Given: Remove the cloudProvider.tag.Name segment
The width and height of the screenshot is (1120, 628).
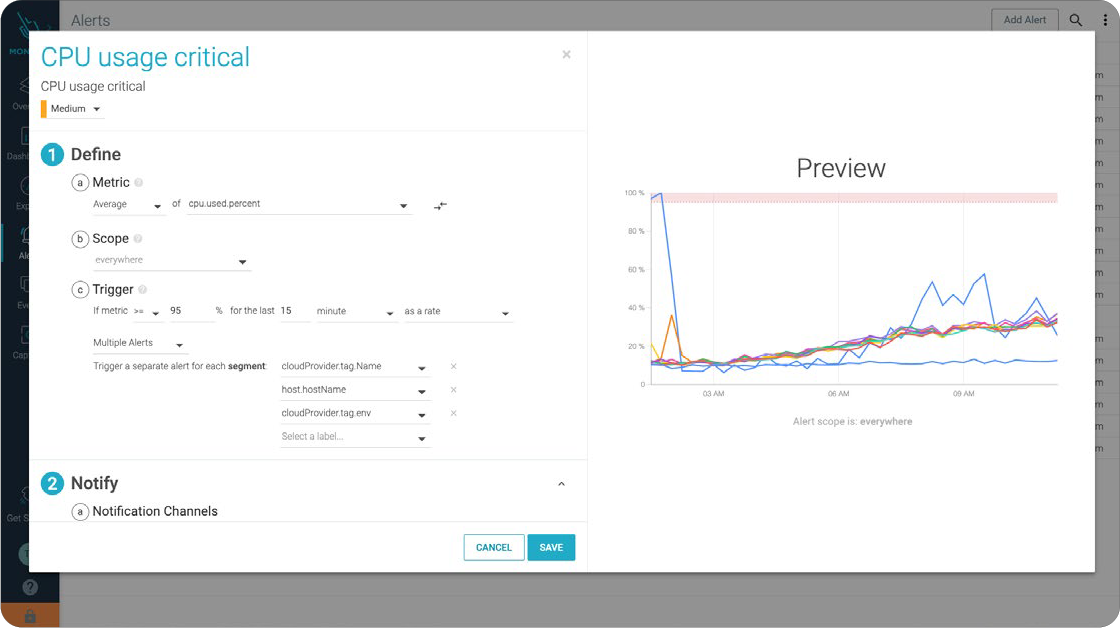Looking at the screenshot, I should [453, 367].
